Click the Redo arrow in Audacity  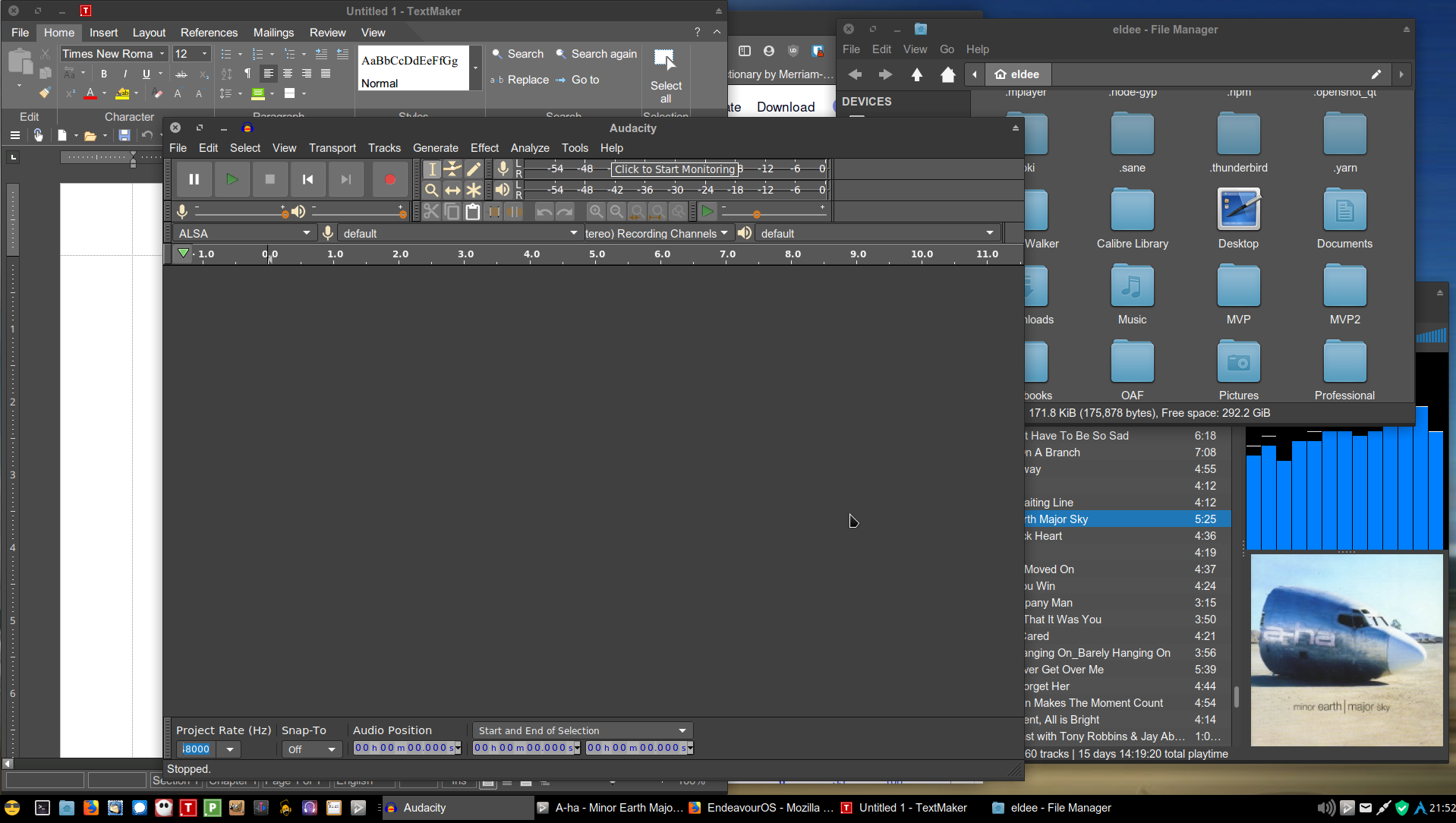point(564,212)
